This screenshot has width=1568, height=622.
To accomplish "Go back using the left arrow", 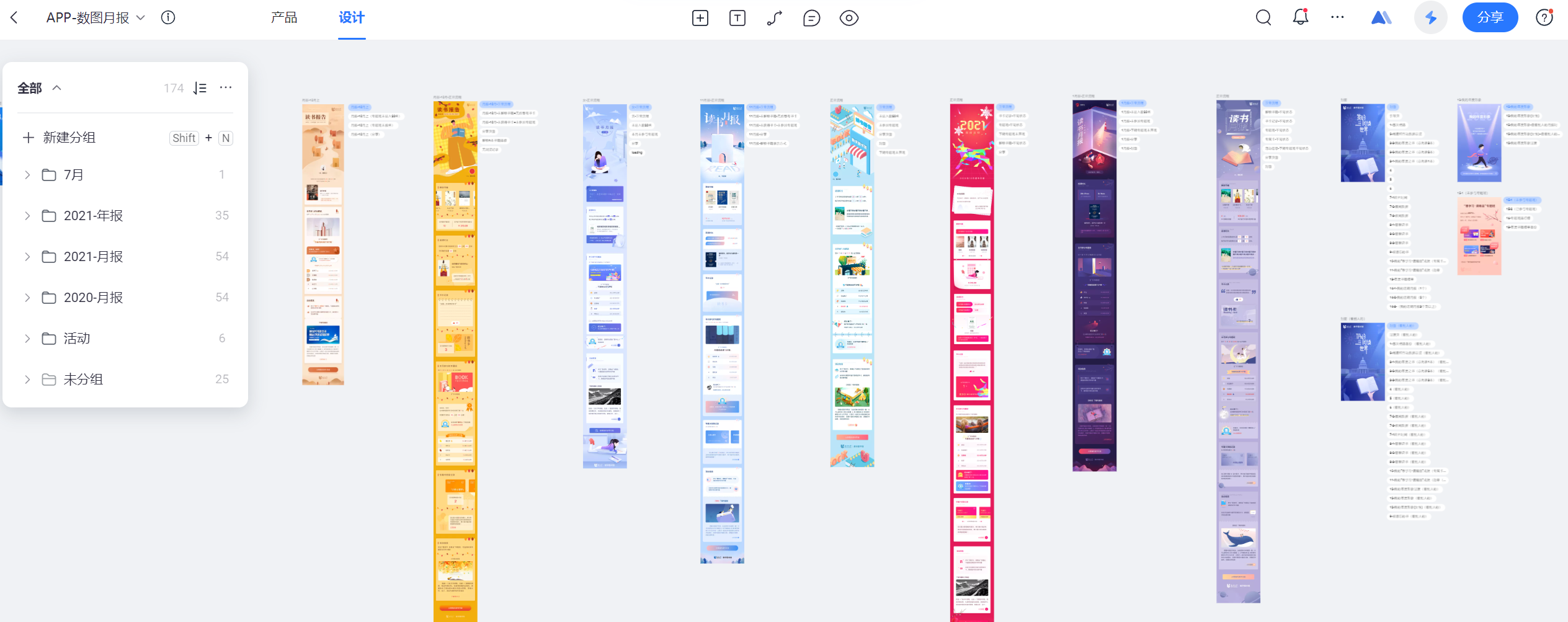I will click(14, 18).
